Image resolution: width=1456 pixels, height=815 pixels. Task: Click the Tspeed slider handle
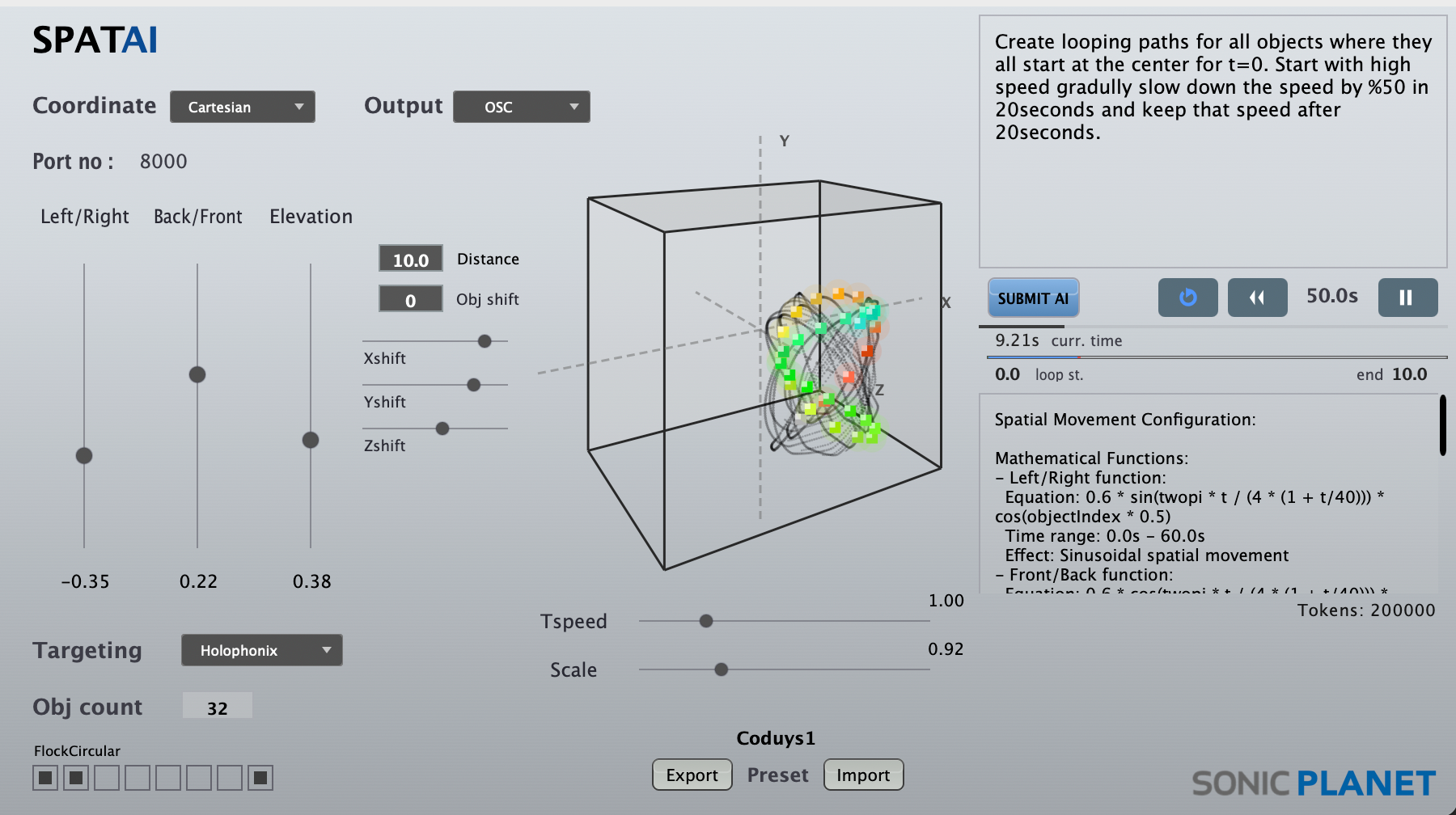point(706,621)
